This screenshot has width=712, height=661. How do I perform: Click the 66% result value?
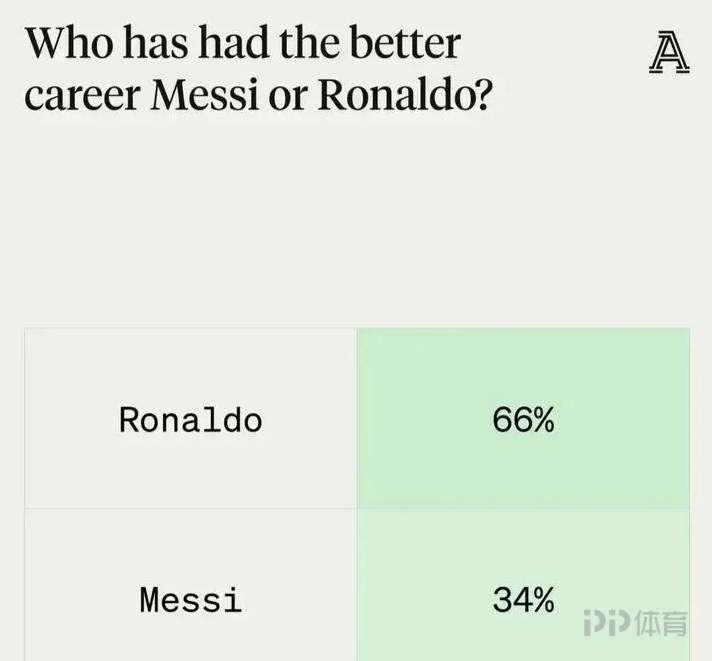523,420
